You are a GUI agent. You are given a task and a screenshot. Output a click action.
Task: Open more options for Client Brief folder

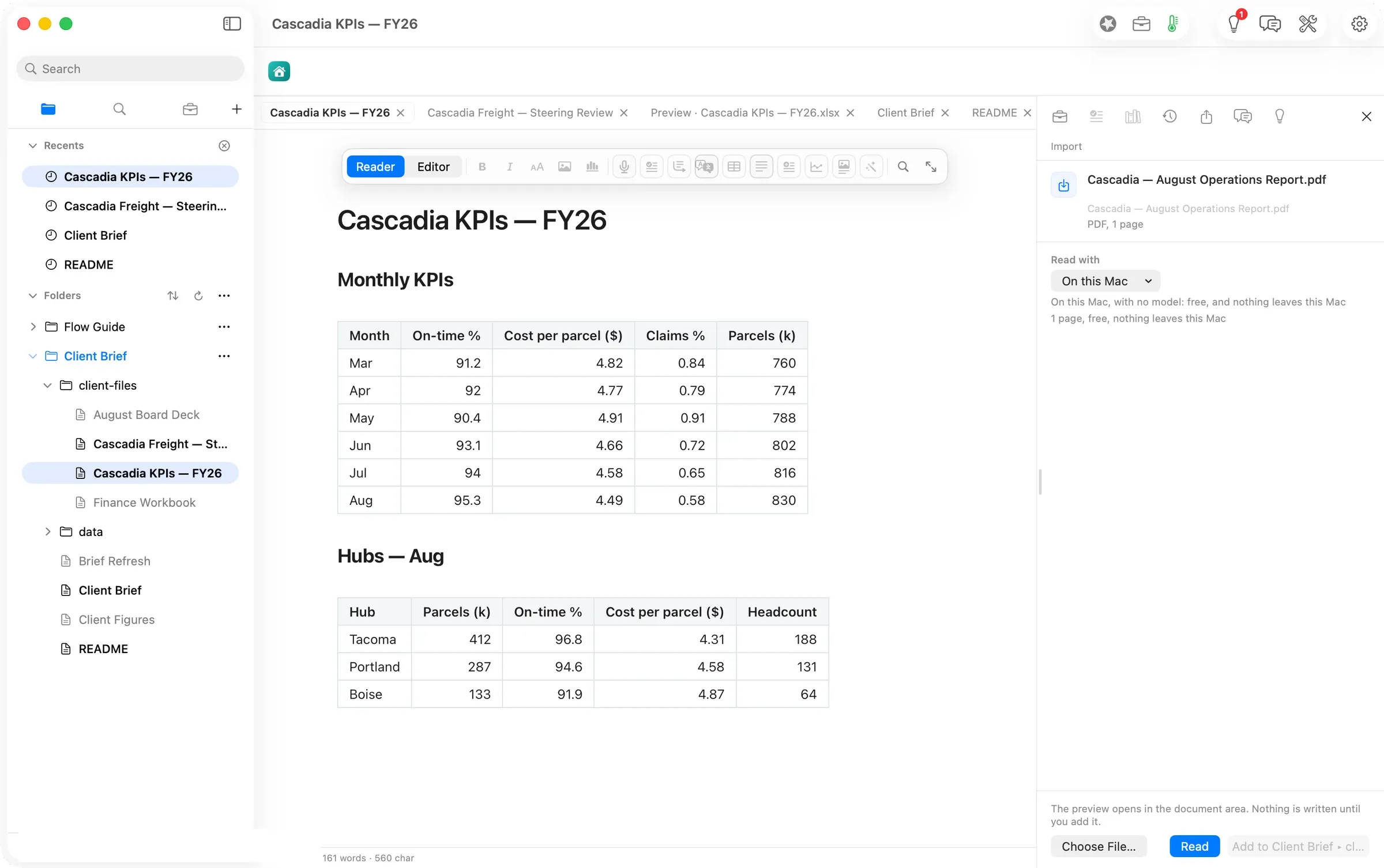click(x=224, y=356)
